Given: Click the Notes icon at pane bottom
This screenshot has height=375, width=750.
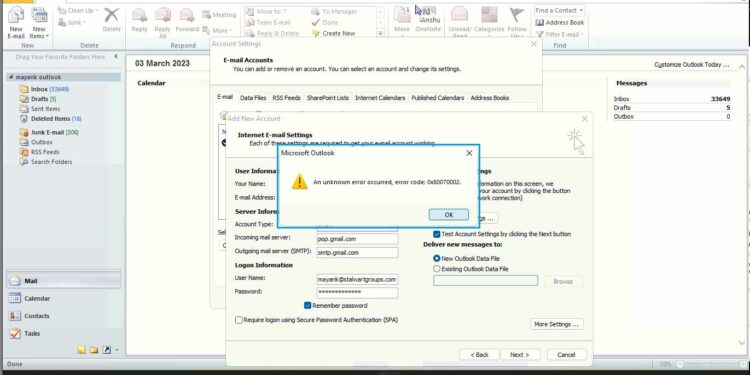Looking at the screenshot, I should pos(82,350).
